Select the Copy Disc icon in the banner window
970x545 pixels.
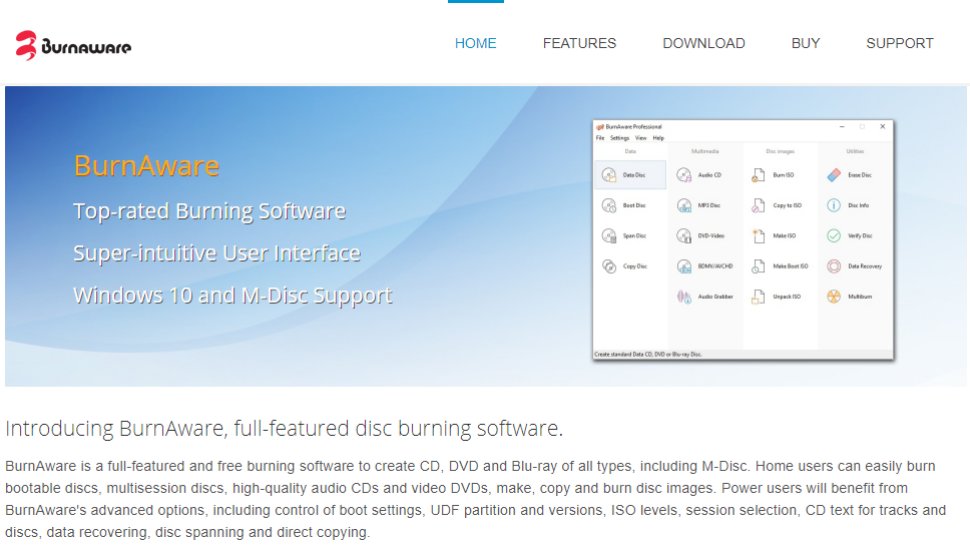tap(609, 266)
